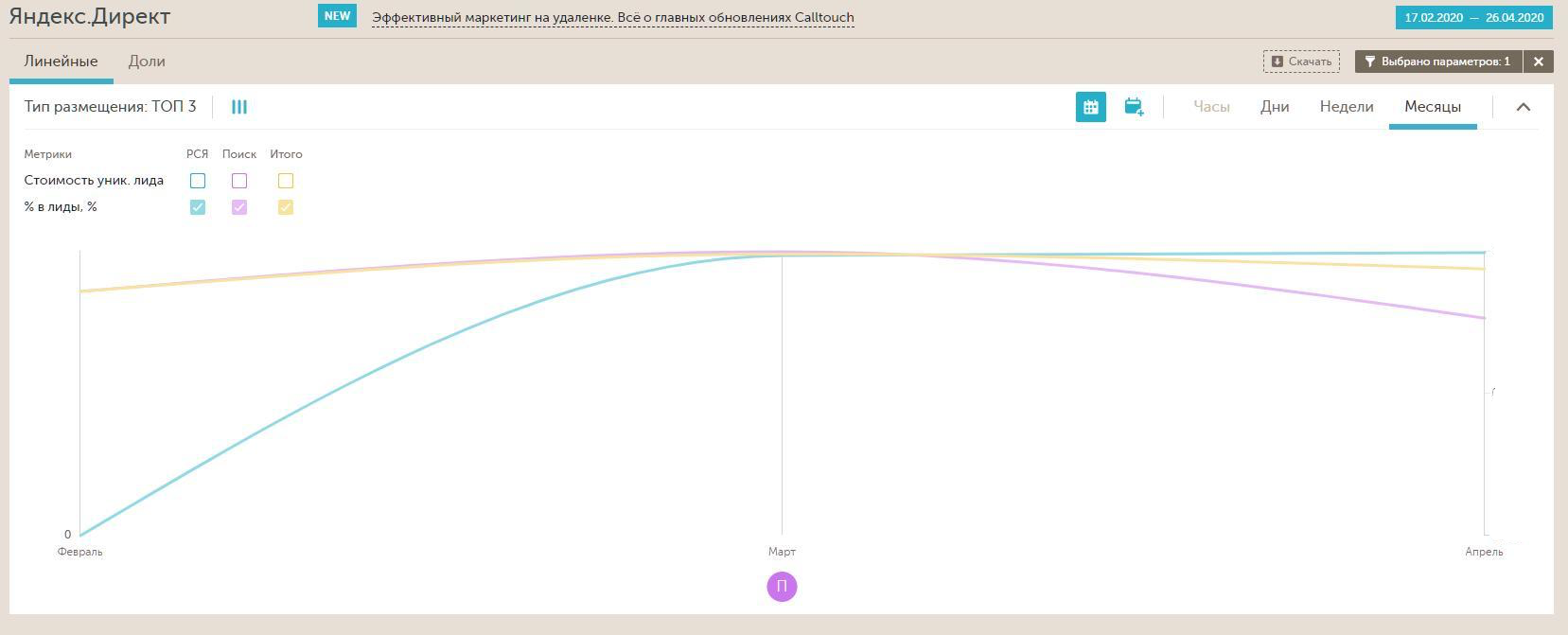Enable Стоимость уник. лида for РСЯ
Screen dimensions: 1568x635
click(x=198, y=181)
